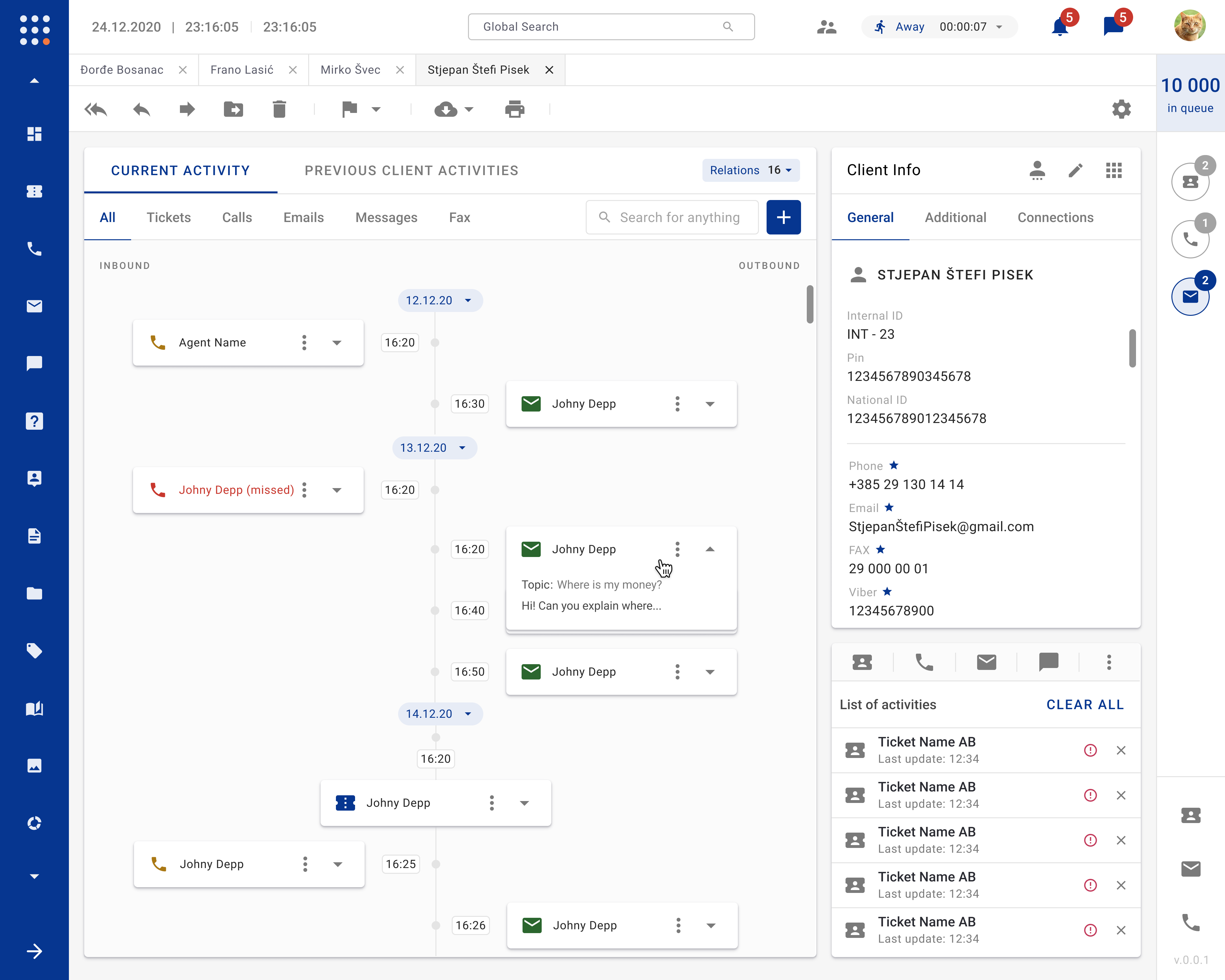Expand the Relations 16 dropdown
Screen dimensions: 1225x980
751,170
